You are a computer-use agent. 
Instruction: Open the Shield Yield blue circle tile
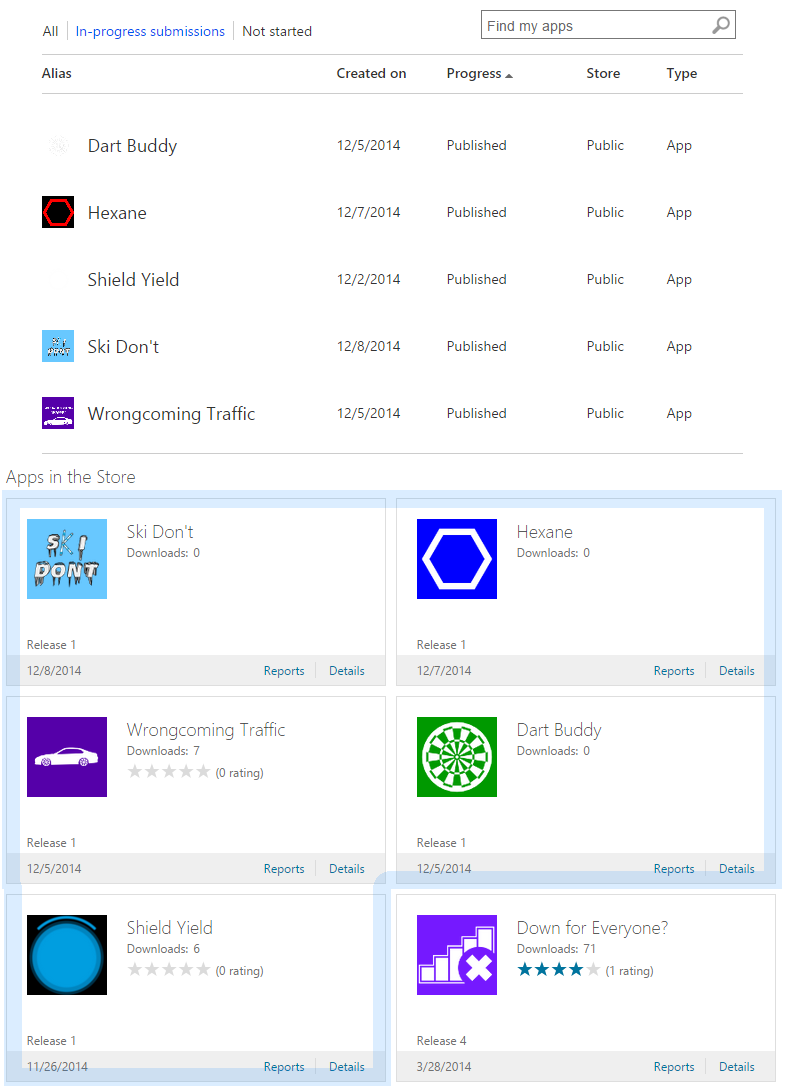pos(67,955)
